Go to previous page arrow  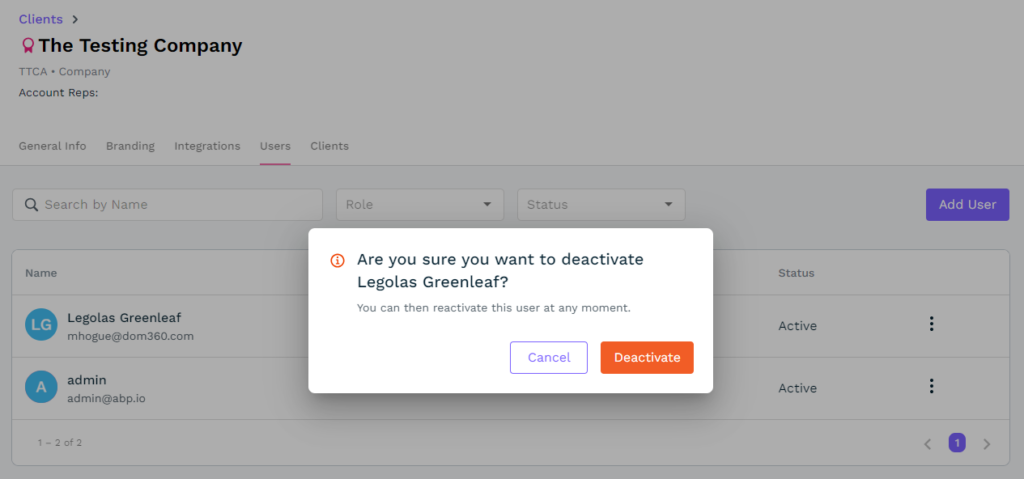(927, 443)
